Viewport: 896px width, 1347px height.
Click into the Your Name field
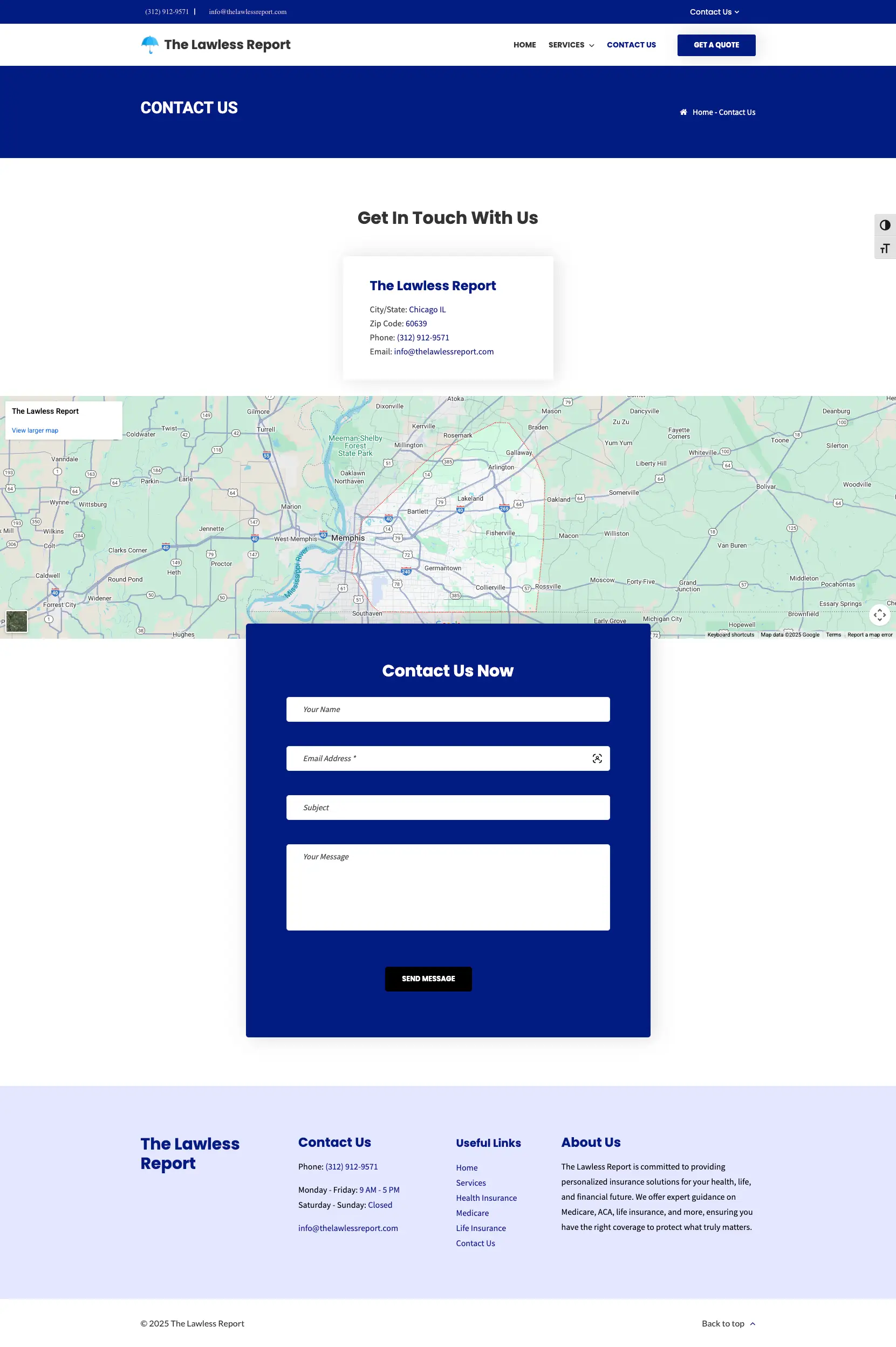[x=447, y=709]
